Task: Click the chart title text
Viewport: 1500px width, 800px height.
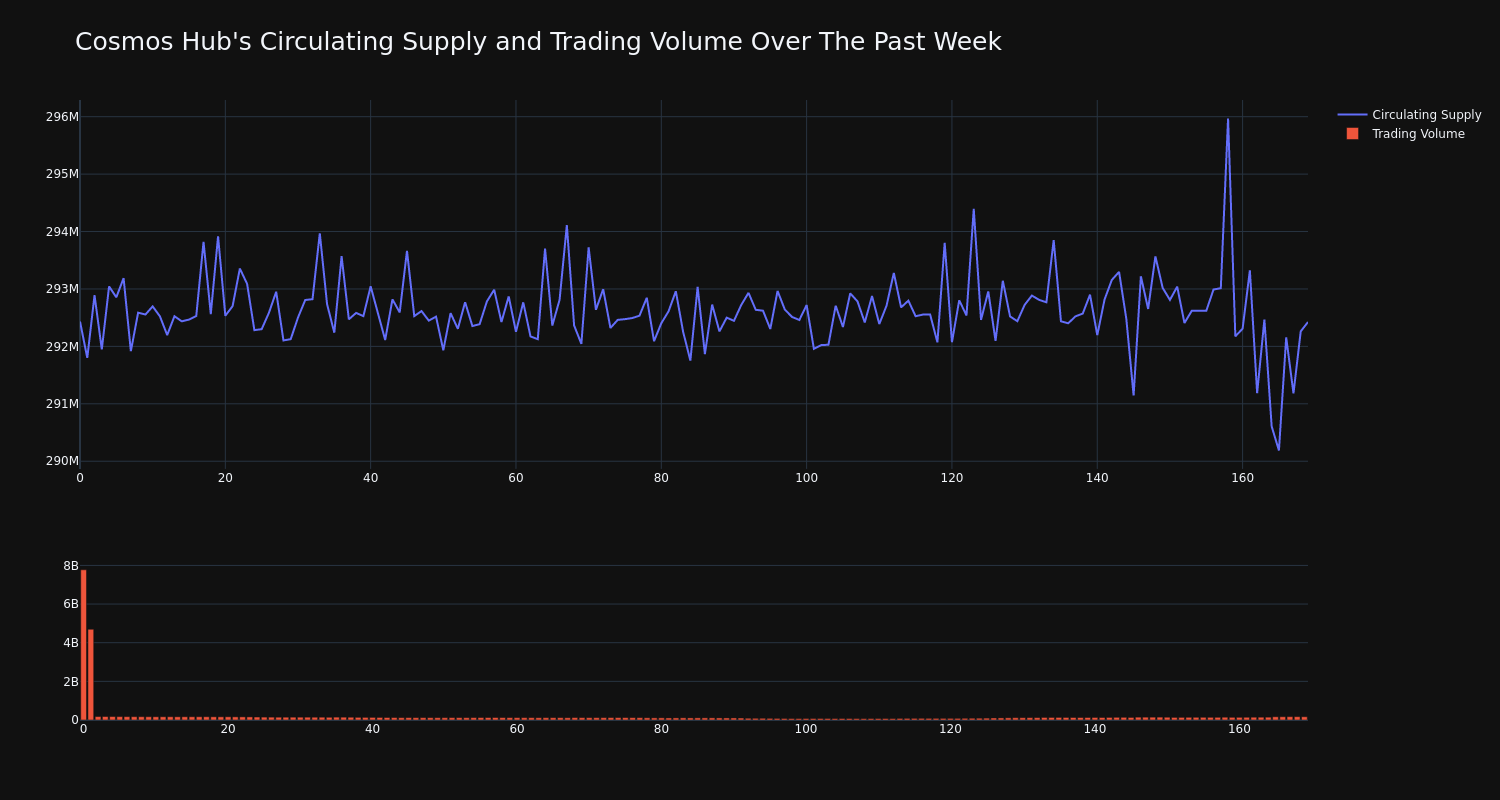Action: (x=538, y=42)
